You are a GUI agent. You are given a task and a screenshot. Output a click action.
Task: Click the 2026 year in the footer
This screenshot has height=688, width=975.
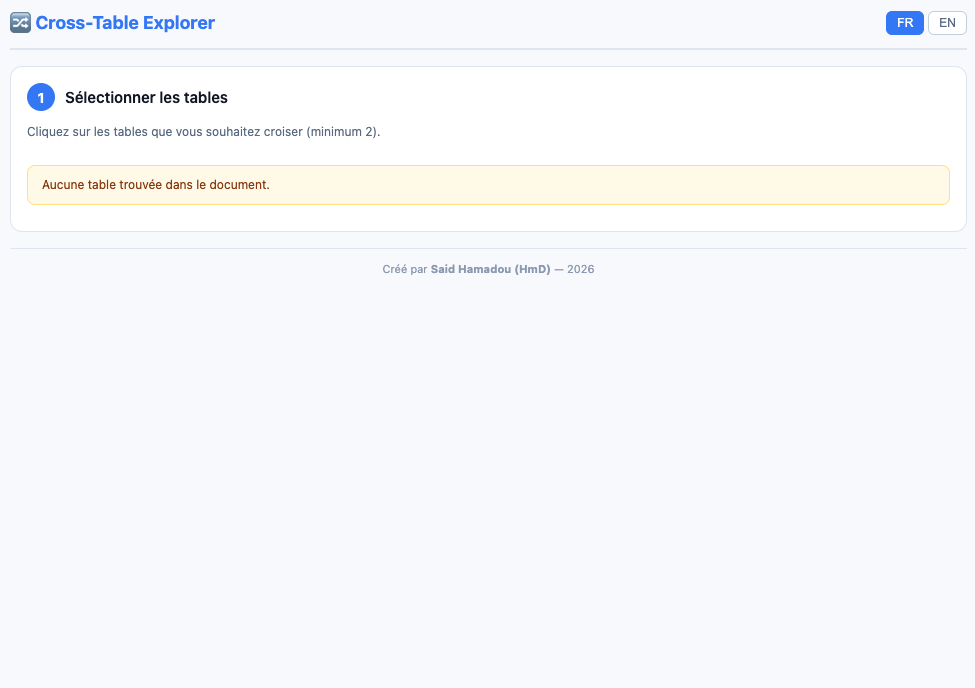tap(581, 269)
